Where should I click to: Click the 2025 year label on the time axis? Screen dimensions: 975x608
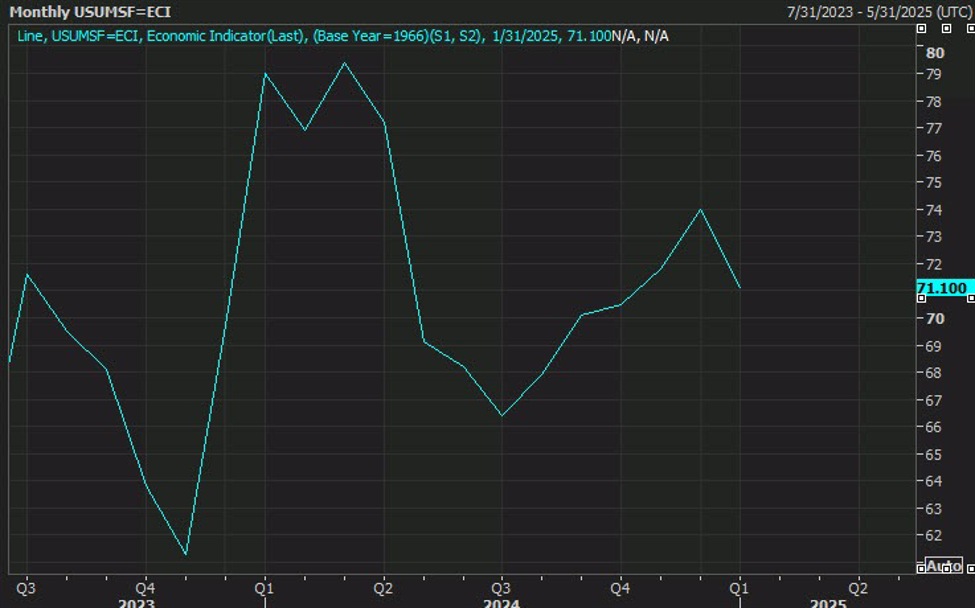click(x=828, y=603)
